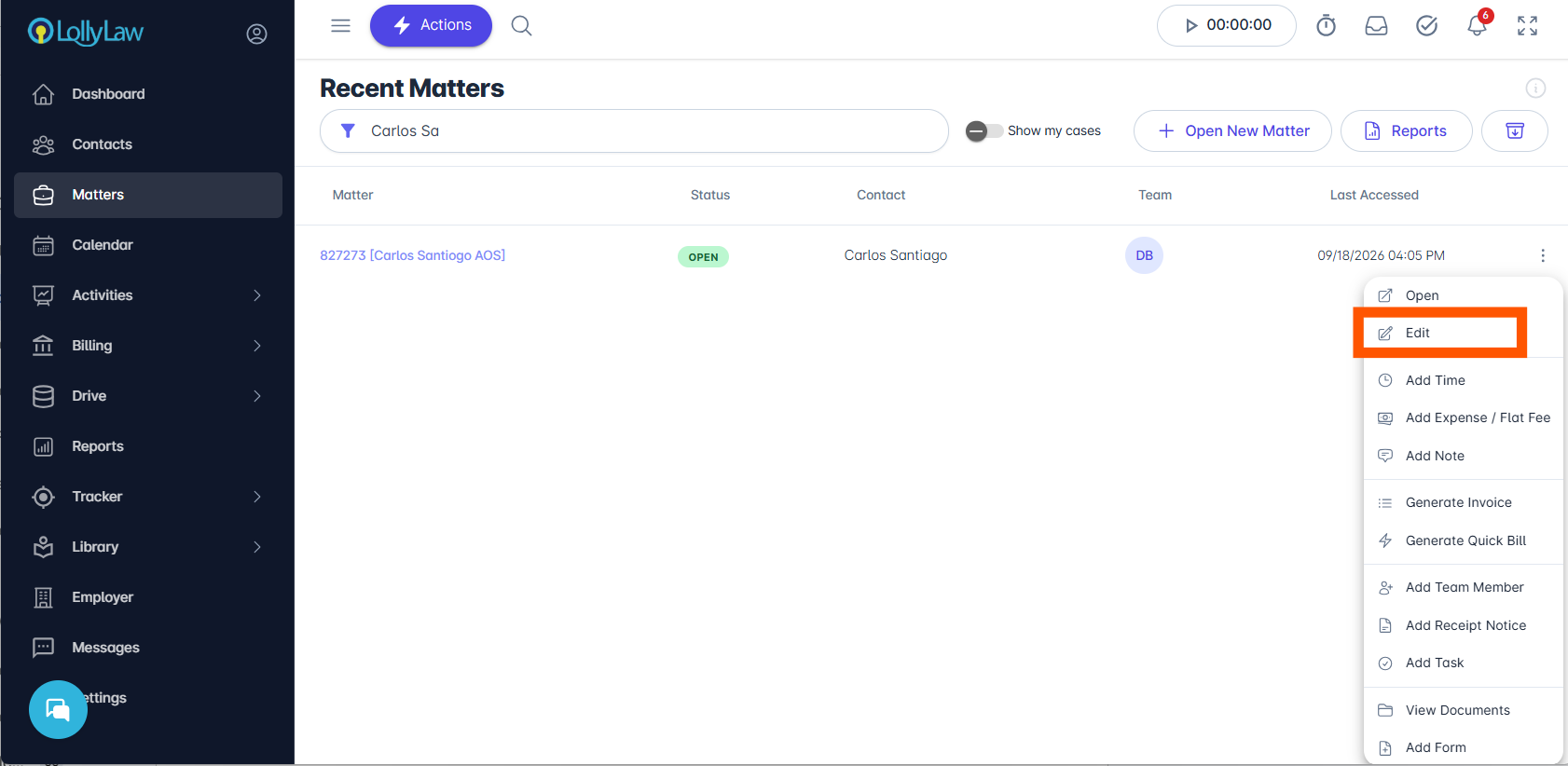Open the search magnifier icon

point(521,25)
